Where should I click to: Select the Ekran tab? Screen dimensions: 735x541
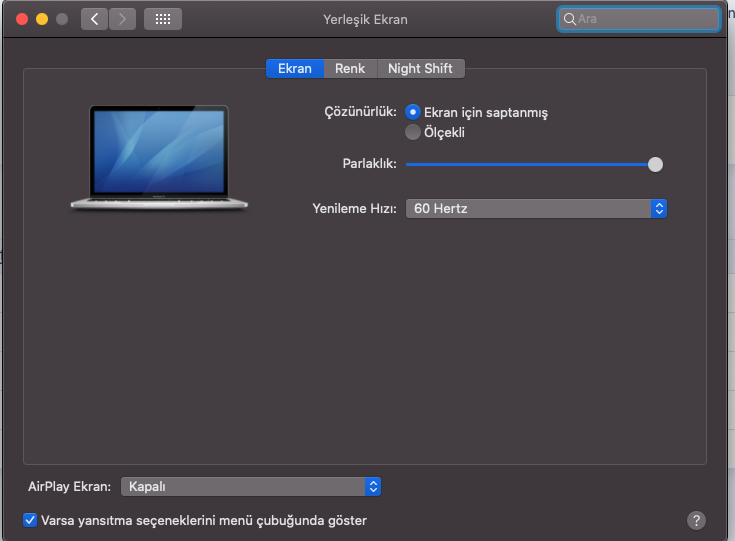point(294,69)
